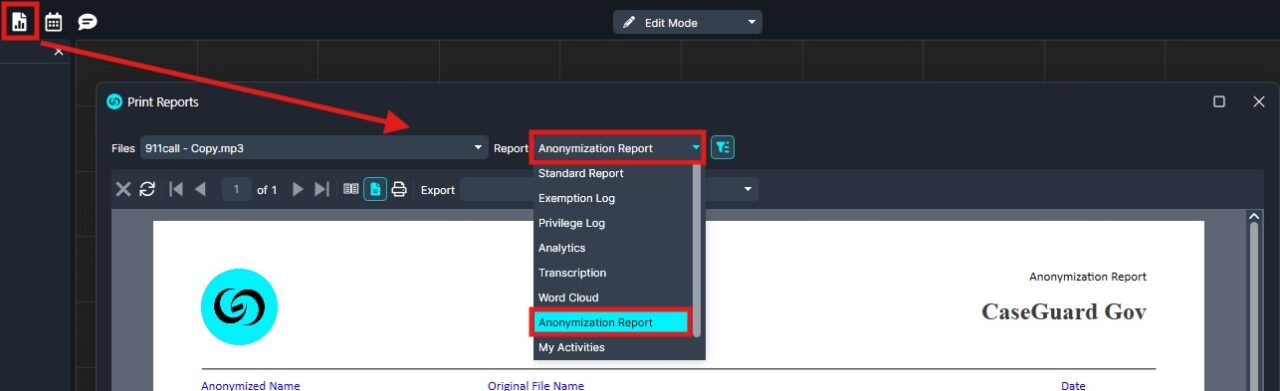Go to the previous report page
The image size is (1280, 391).
click(200, 189)
